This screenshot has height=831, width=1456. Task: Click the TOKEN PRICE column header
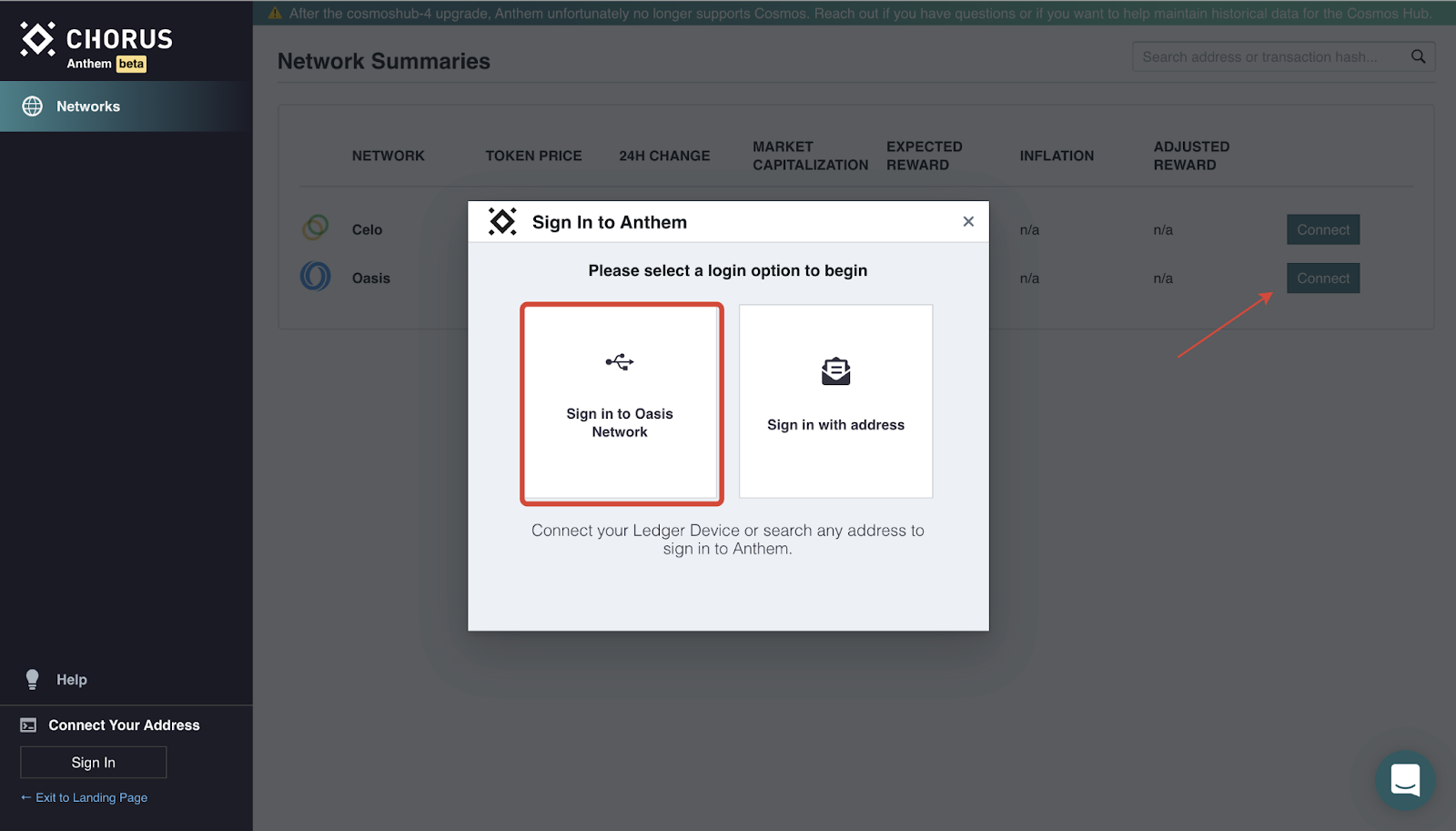tap(533, 156)
